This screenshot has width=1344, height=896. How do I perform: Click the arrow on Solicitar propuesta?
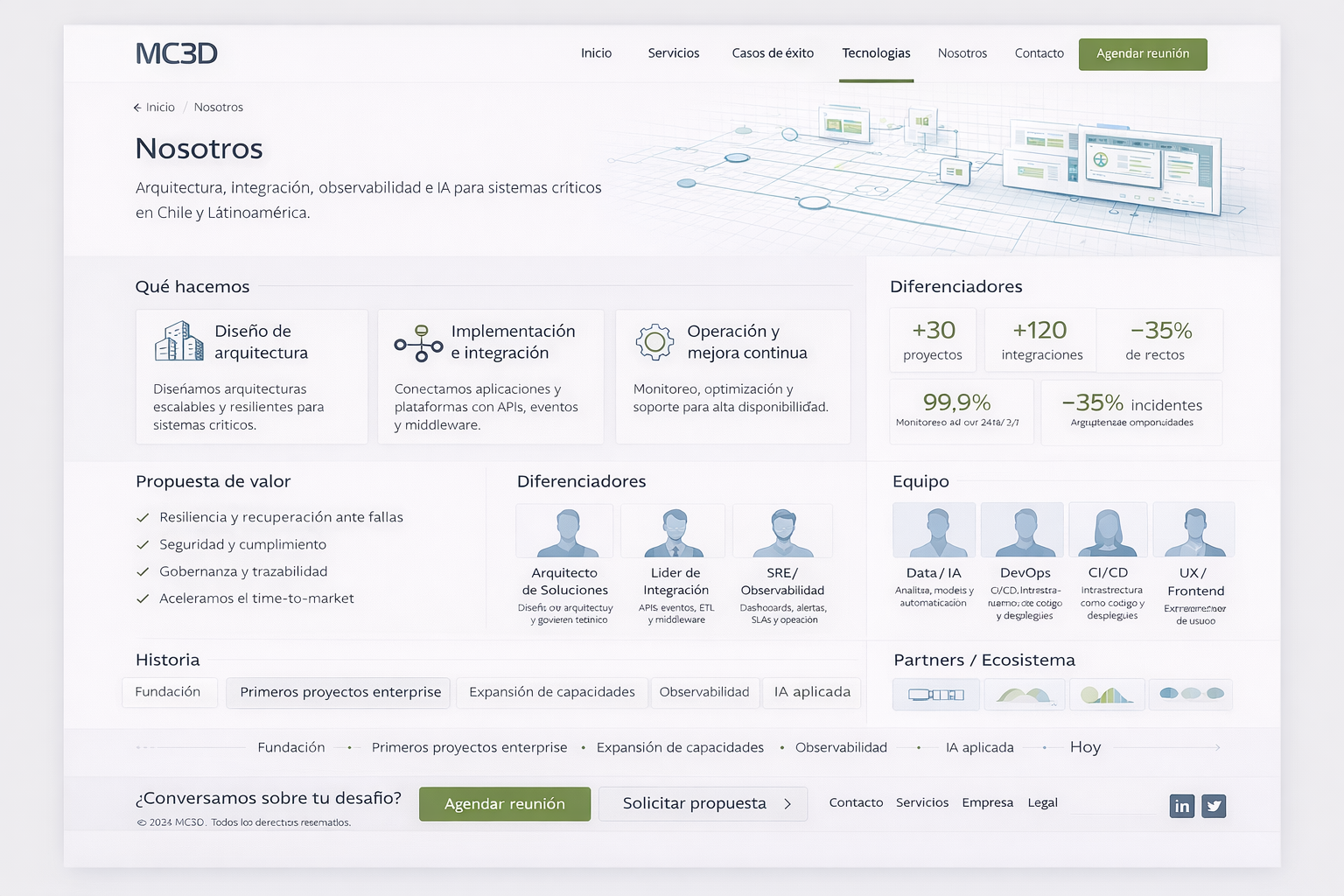[787, 804]
